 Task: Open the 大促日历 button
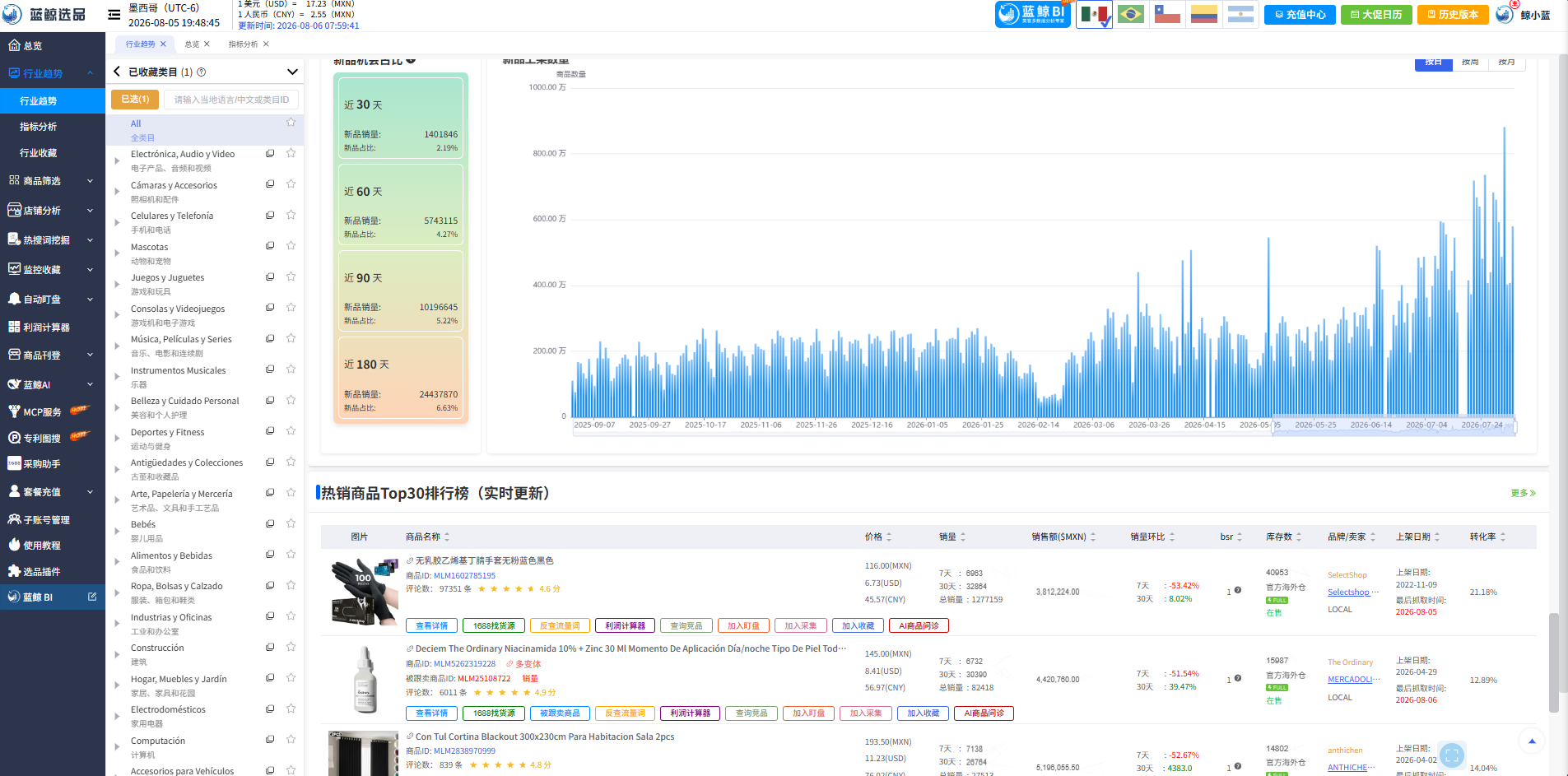point(1376,15)
